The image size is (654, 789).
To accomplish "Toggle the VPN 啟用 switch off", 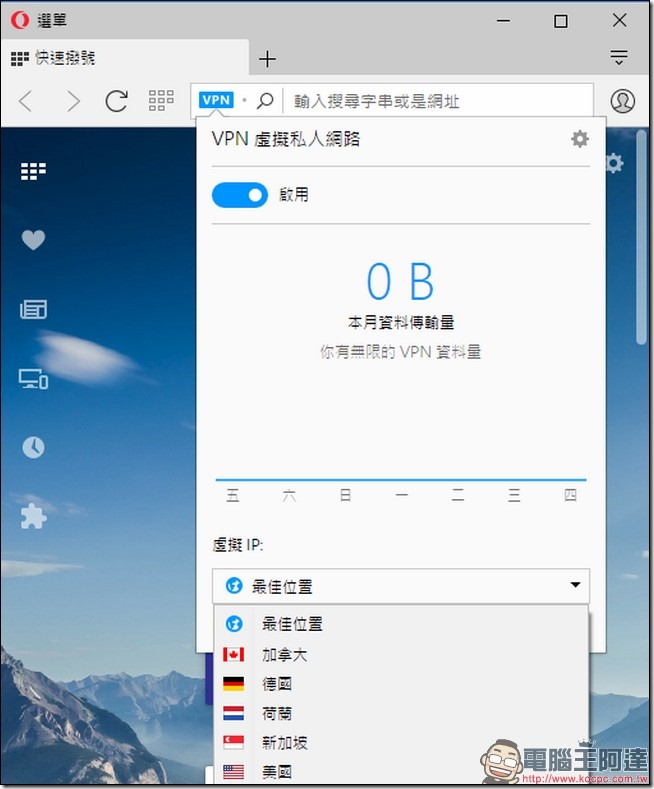I will 240,195.
